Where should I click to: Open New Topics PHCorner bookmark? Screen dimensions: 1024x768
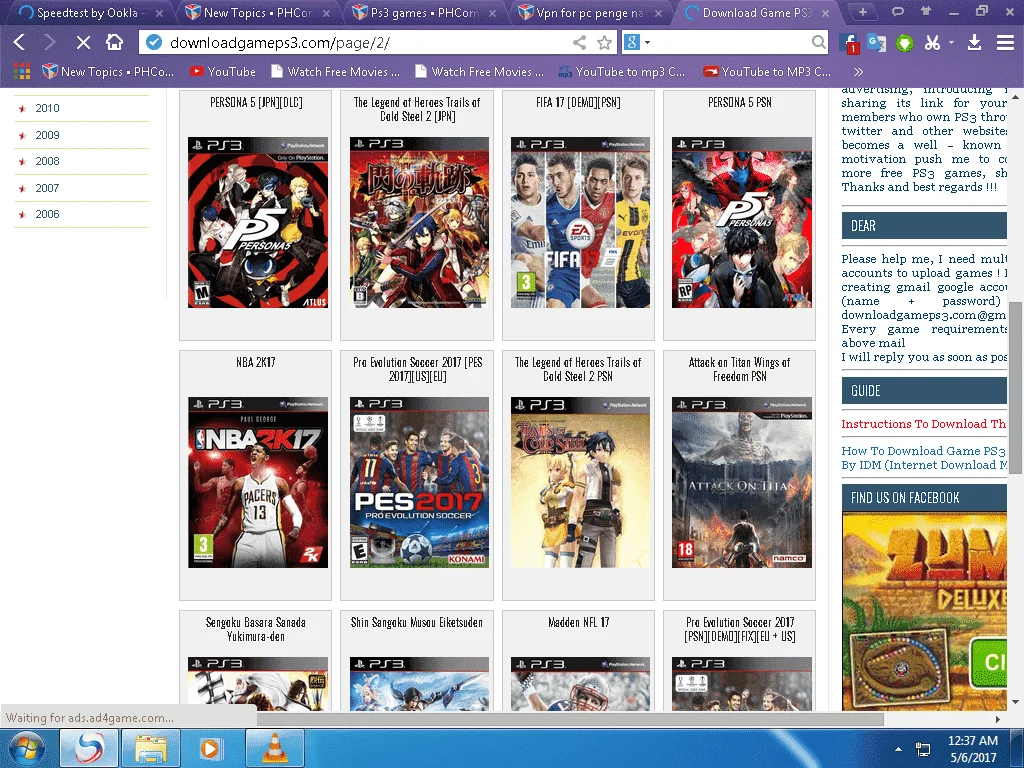point(108,72)
